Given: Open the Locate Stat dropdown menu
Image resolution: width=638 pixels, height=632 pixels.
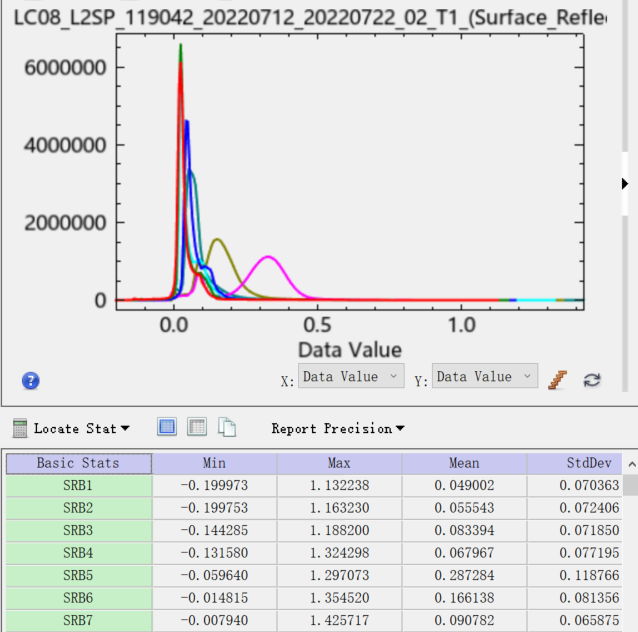Looking at the screenshot, I should coord(81,429).
